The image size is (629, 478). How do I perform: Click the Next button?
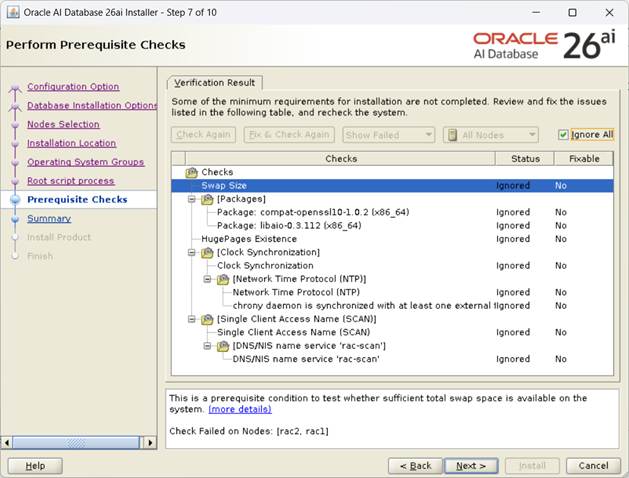[x=471, y=466]
